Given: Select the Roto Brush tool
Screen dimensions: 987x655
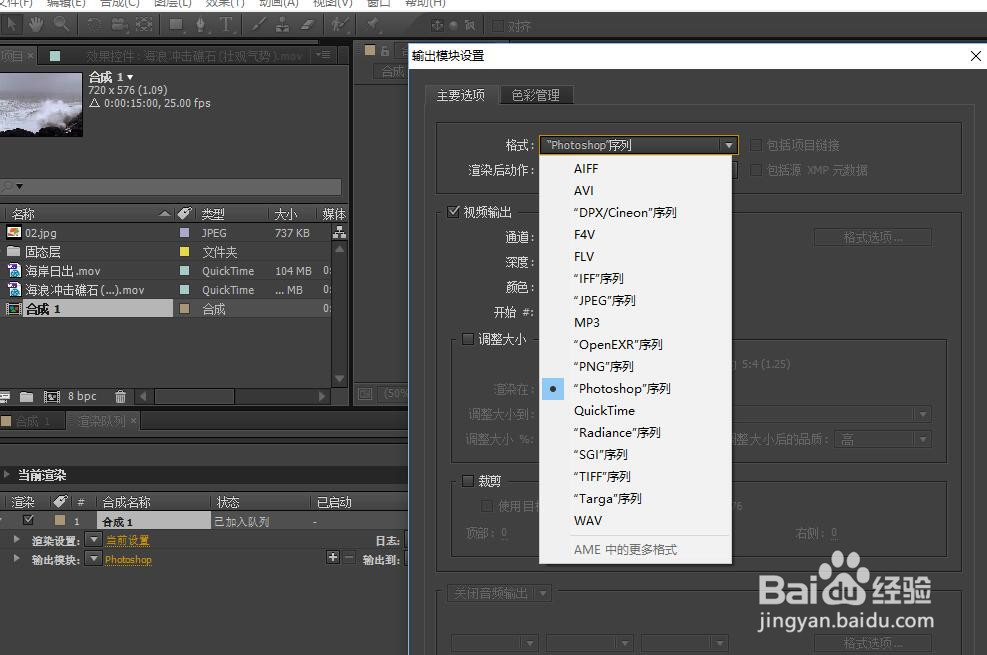Looking at the screenshot, I should click(340, 25).
